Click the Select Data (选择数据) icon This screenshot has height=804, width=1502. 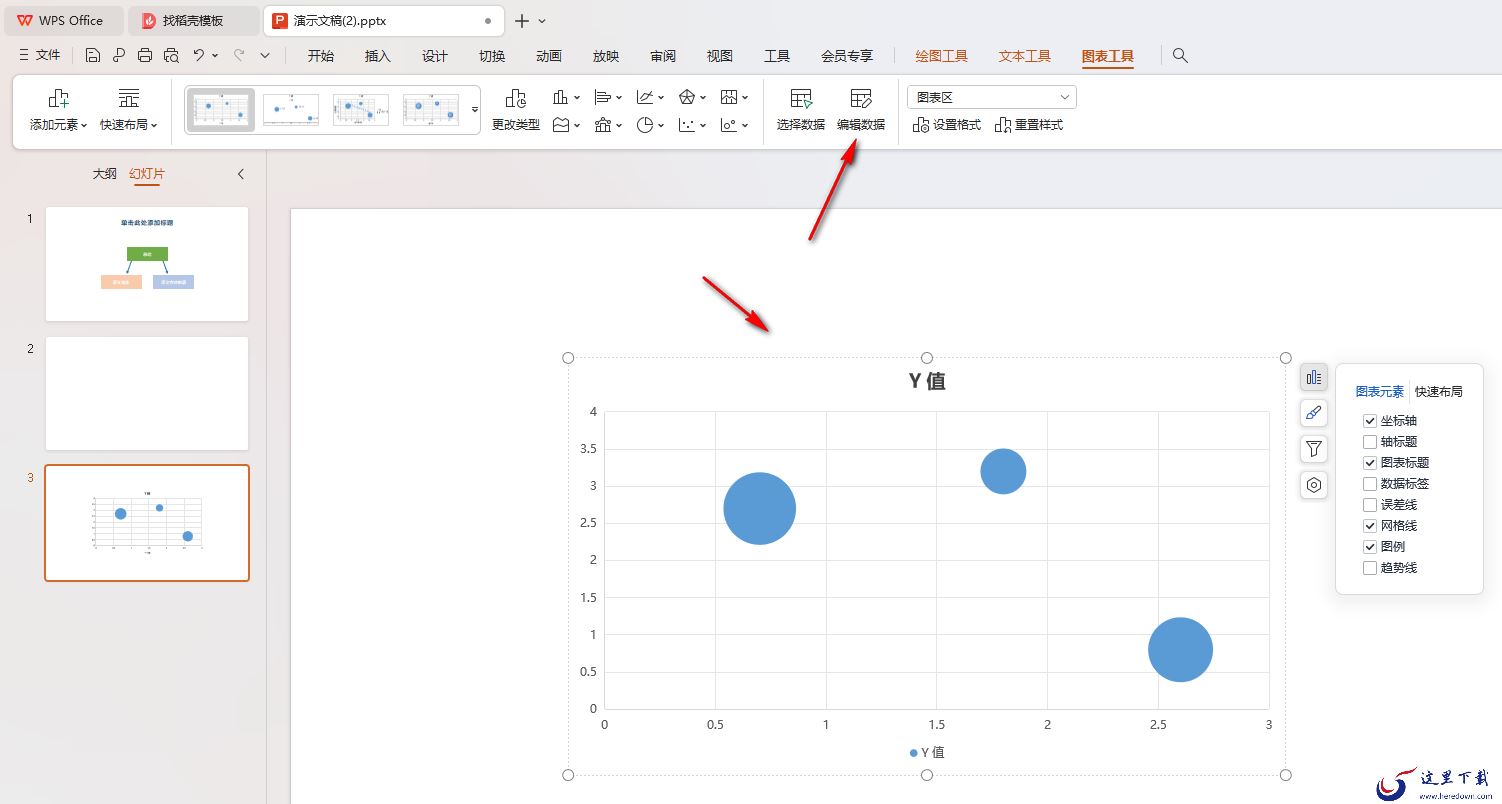(801, 98)
